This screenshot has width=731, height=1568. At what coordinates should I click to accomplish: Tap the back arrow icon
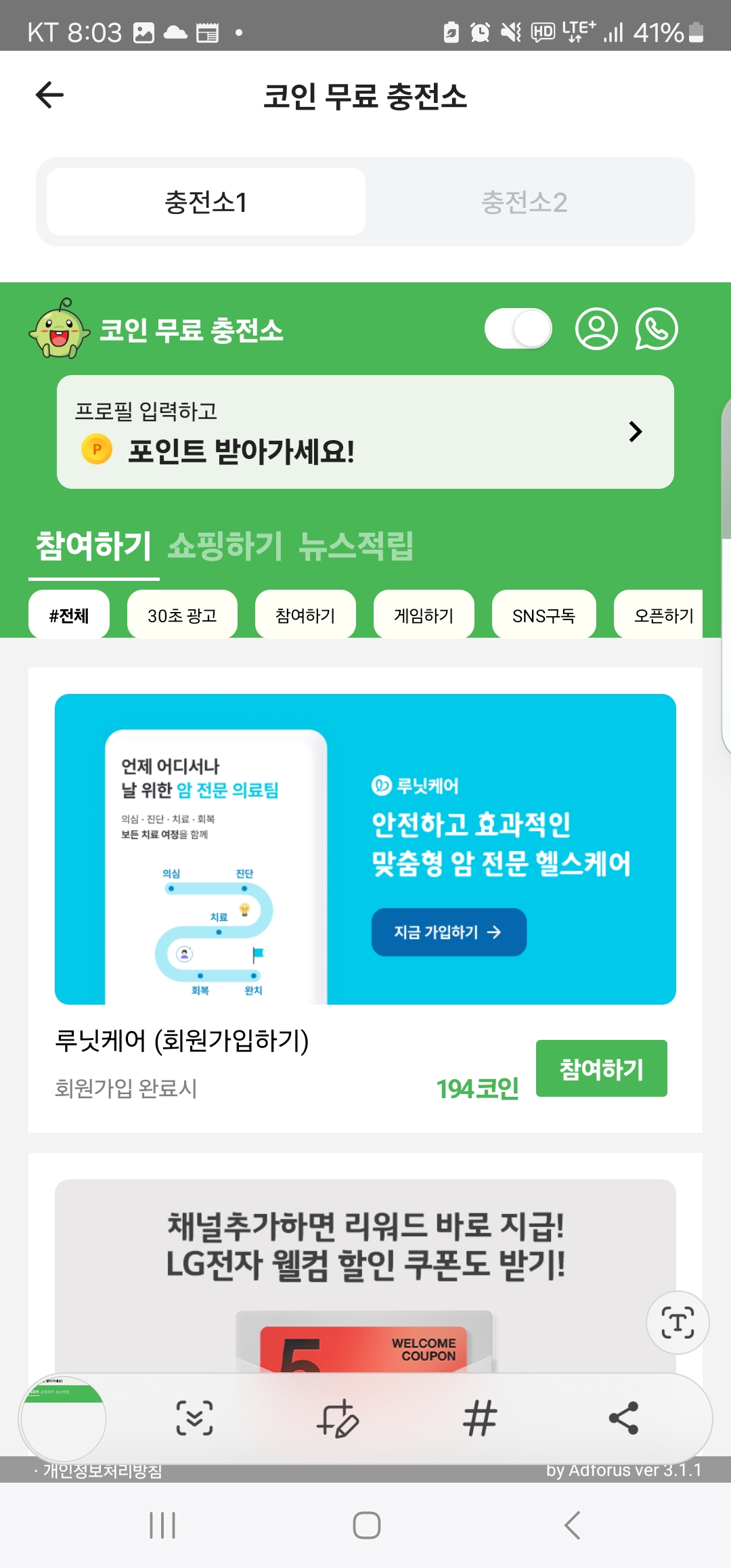(49, 95)
